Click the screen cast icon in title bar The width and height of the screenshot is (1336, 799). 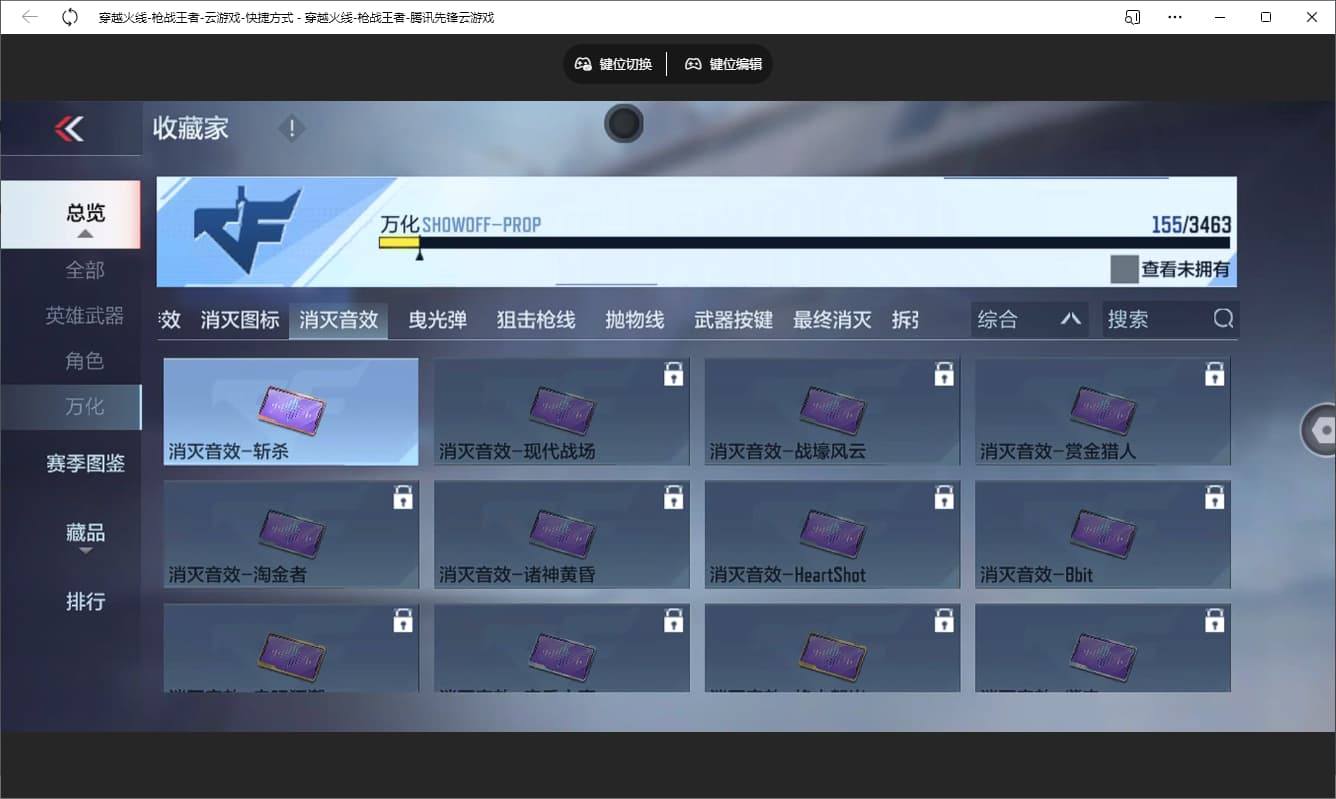pyautogui.click(x=1131, y=17)
